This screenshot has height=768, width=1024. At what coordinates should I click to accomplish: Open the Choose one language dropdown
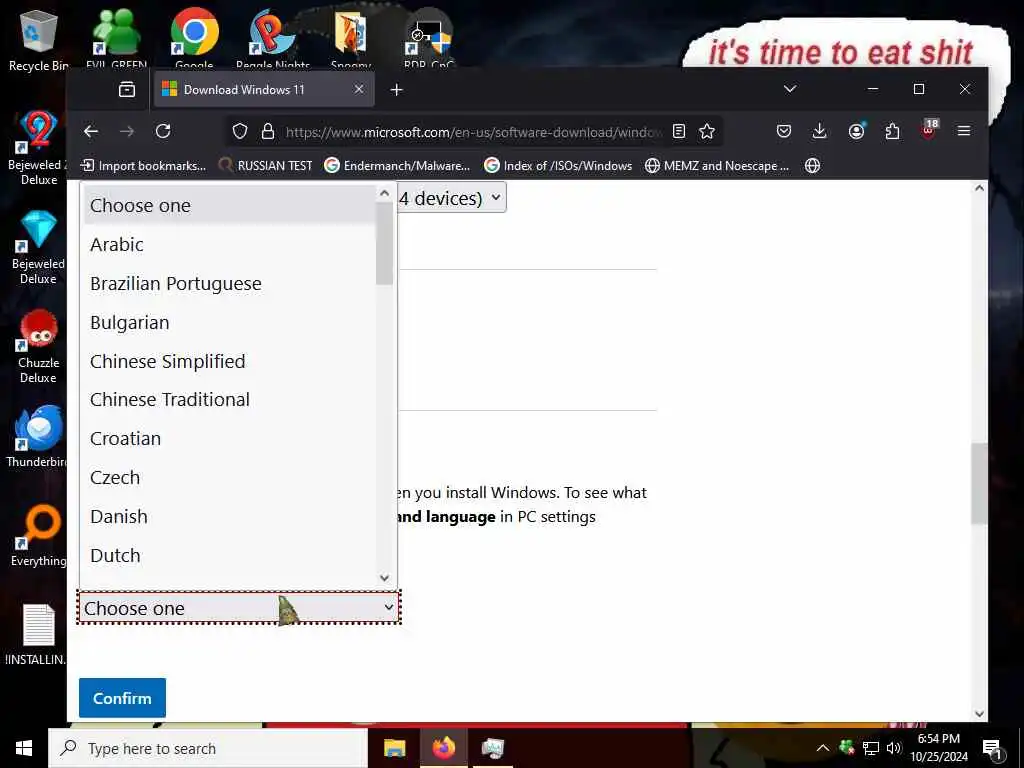[x=239, y=608]
